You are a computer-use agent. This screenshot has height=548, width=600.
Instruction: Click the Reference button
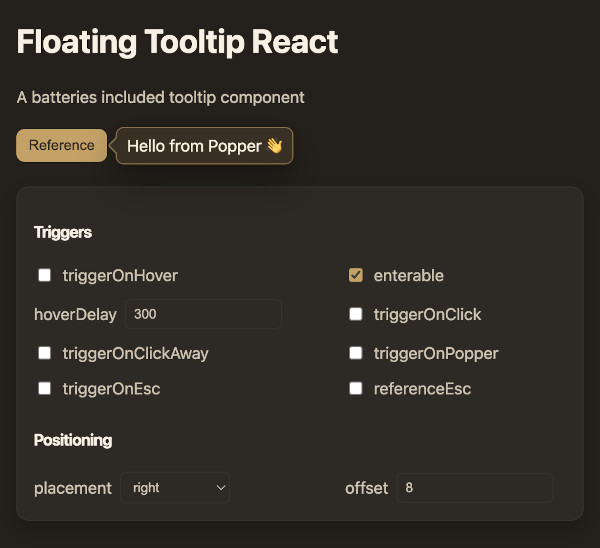click(x=61, y=145)
